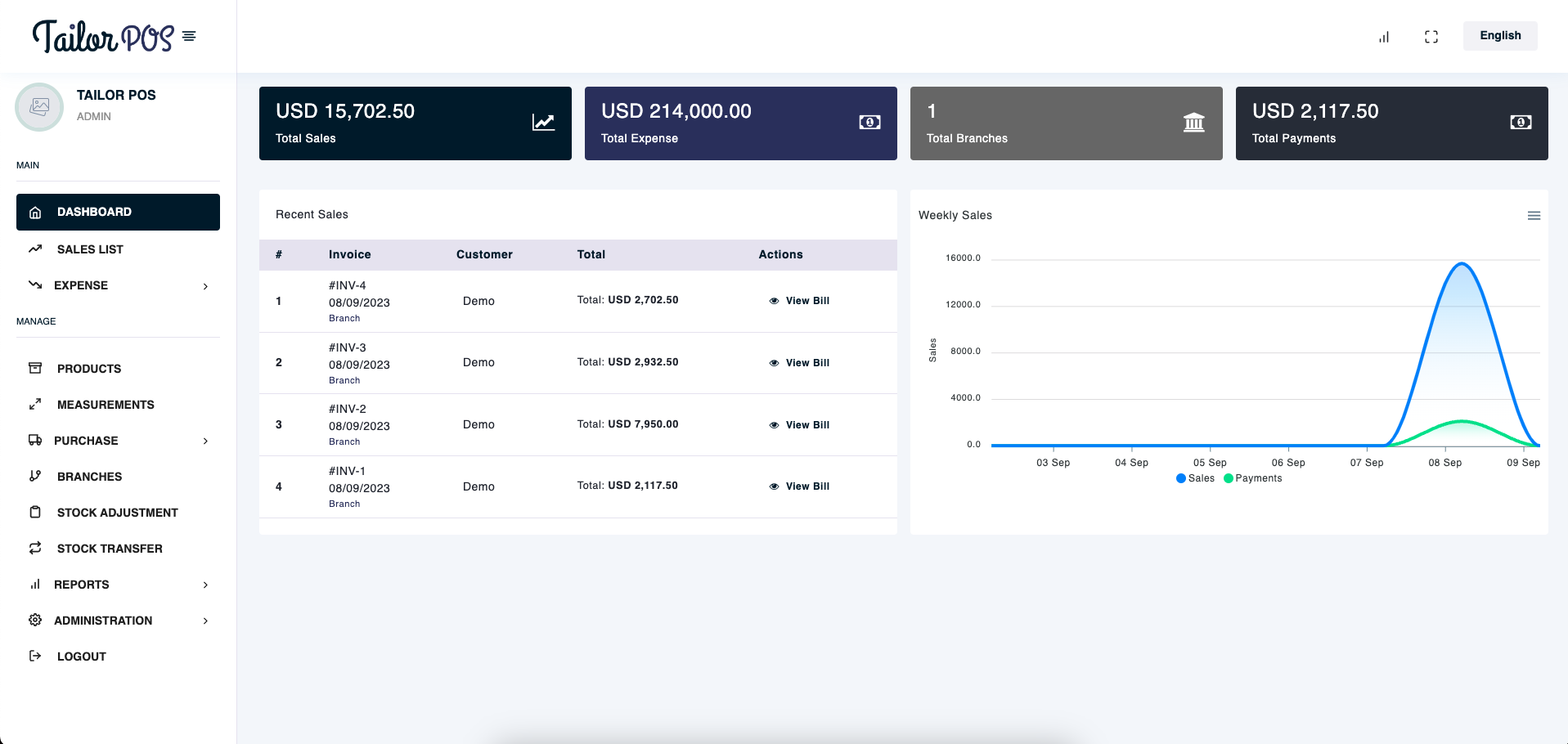The width and height of the screenshot is (1568, 744).
Task: Open the English language selector
Action: point(1499,36)
